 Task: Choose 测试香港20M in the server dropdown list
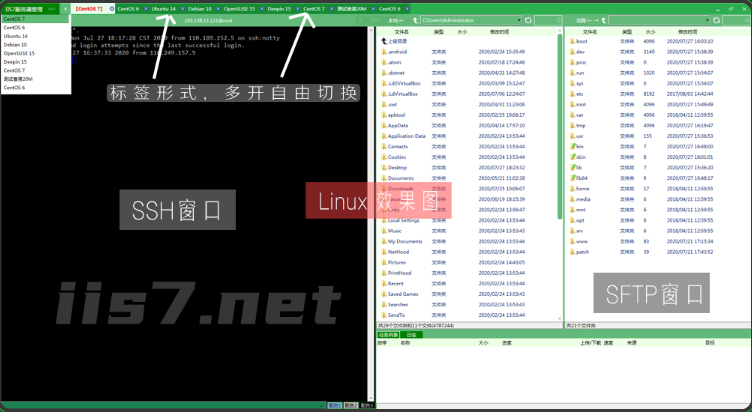pyautogui.click(x=36, y=79)
